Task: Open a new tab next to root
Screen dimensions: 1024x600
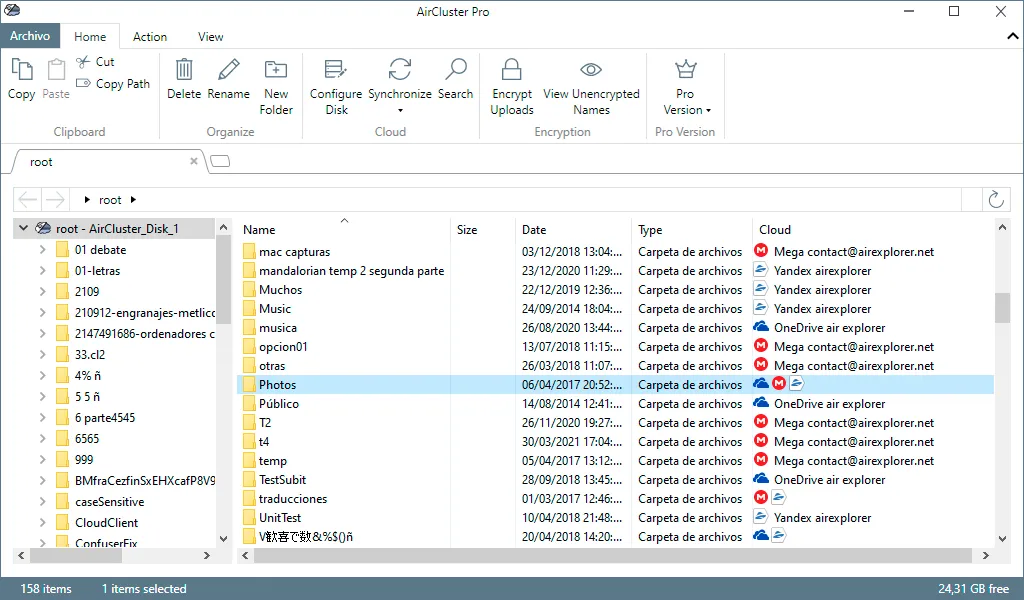Action: (x=220, y=161)
